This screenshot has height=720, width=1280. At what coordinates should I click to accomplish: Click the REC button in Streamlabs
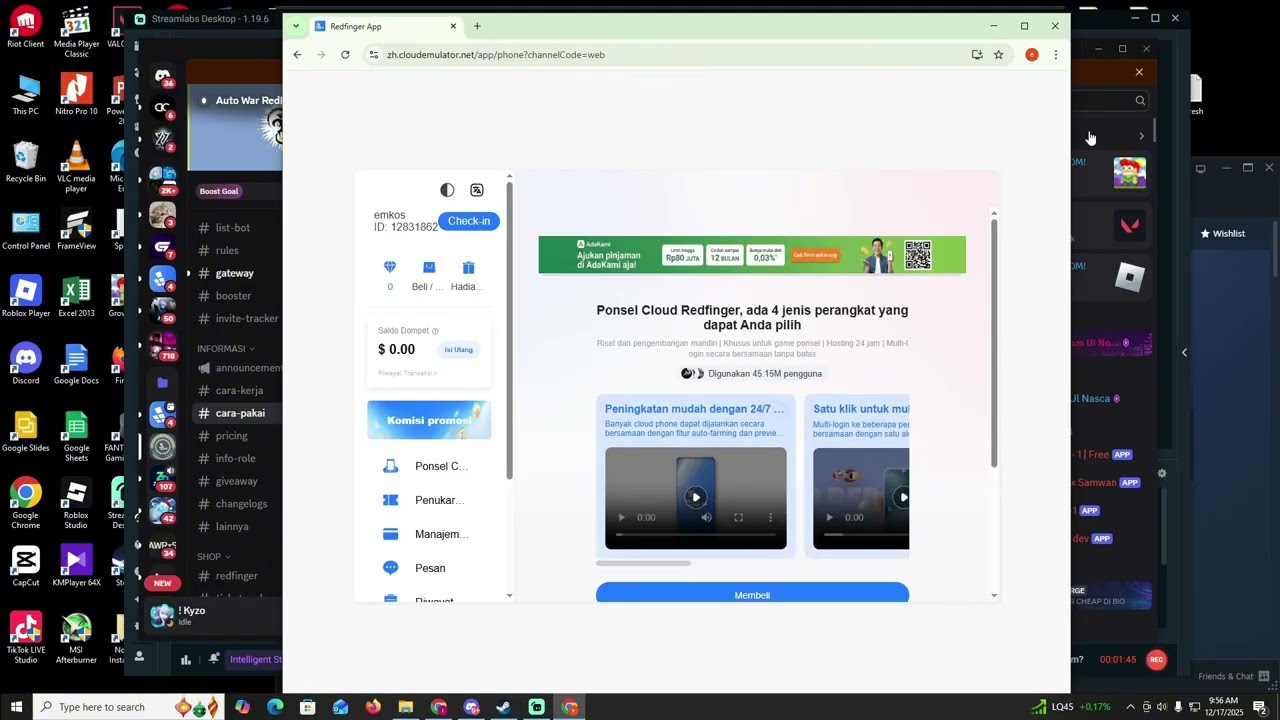pos(1156,660)
